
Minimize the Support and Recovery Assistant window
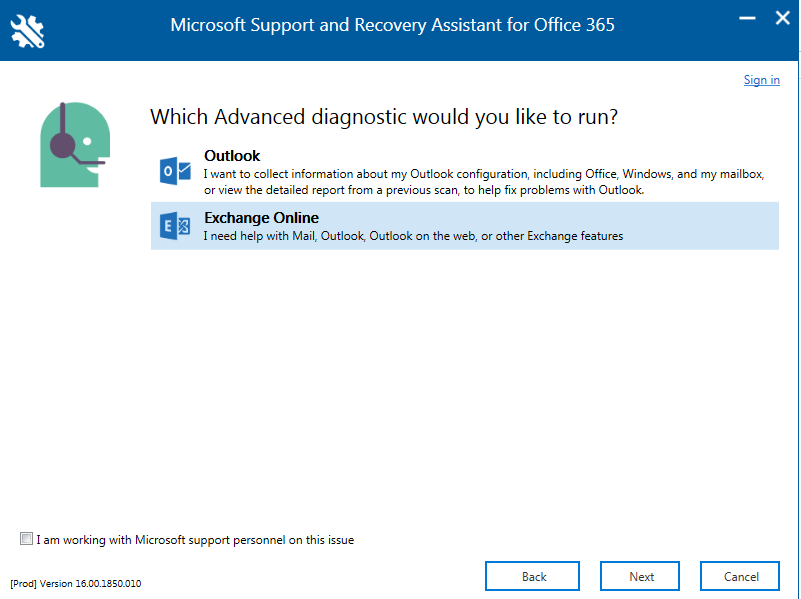(747, 18)
